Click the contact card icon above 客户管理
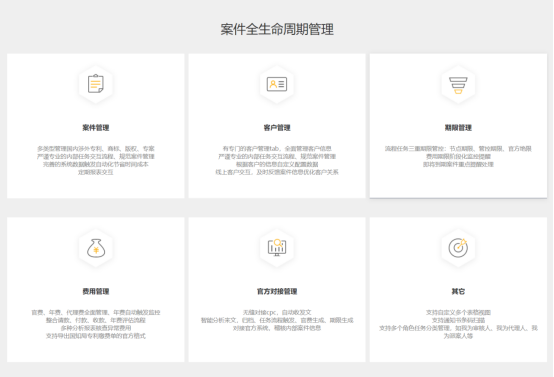This screenshot has height=377, width=554. tap(277, 84)
